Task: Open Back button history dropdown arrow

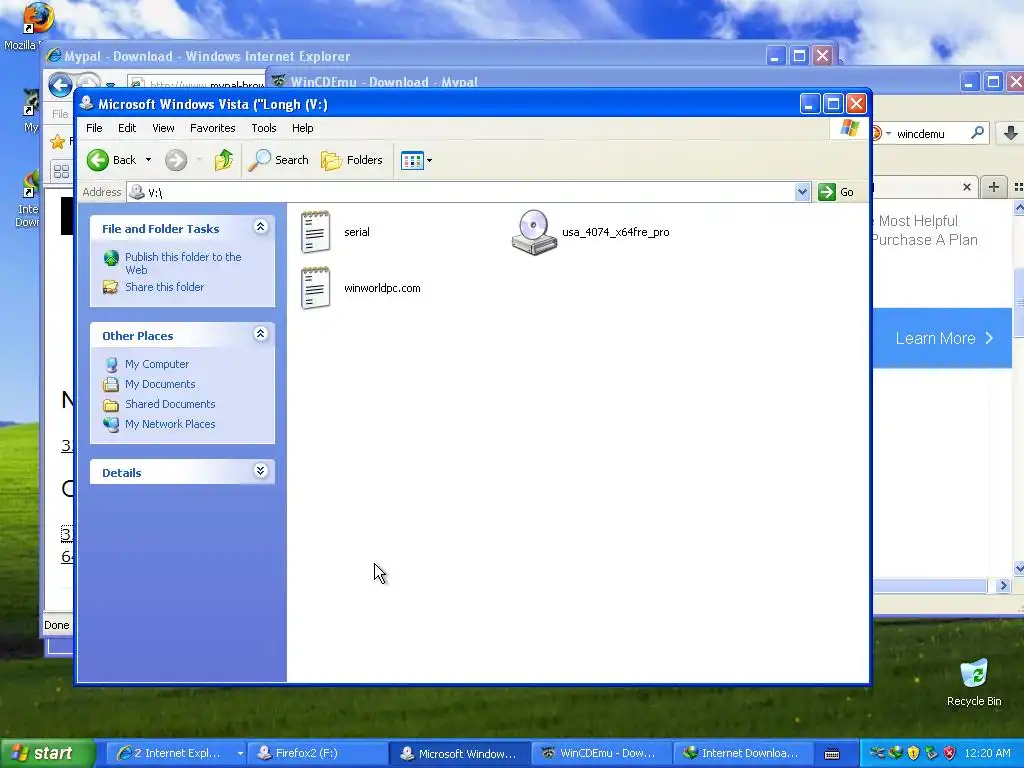Action: pyautogui.click(x=148, y=160)
